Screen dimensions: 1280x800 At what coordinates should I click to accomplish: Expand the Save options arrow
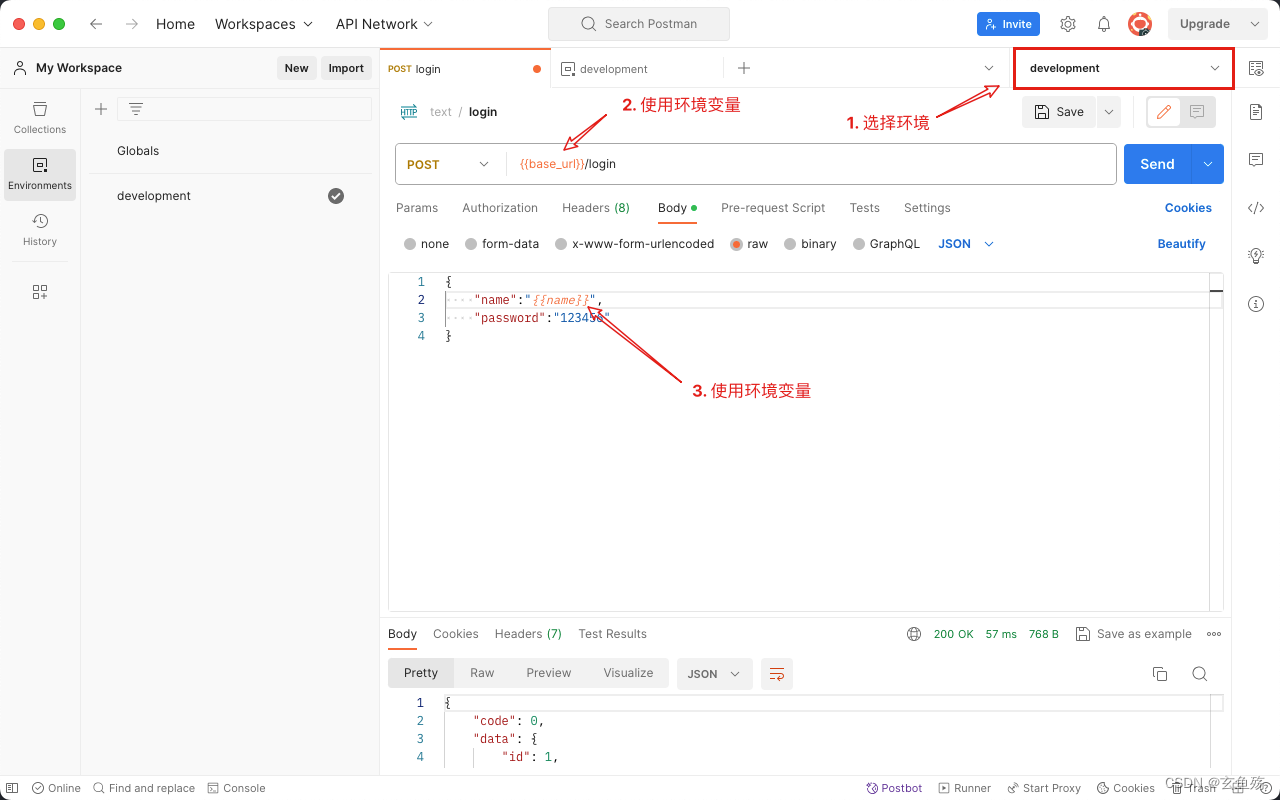[x=1108, y=112]
